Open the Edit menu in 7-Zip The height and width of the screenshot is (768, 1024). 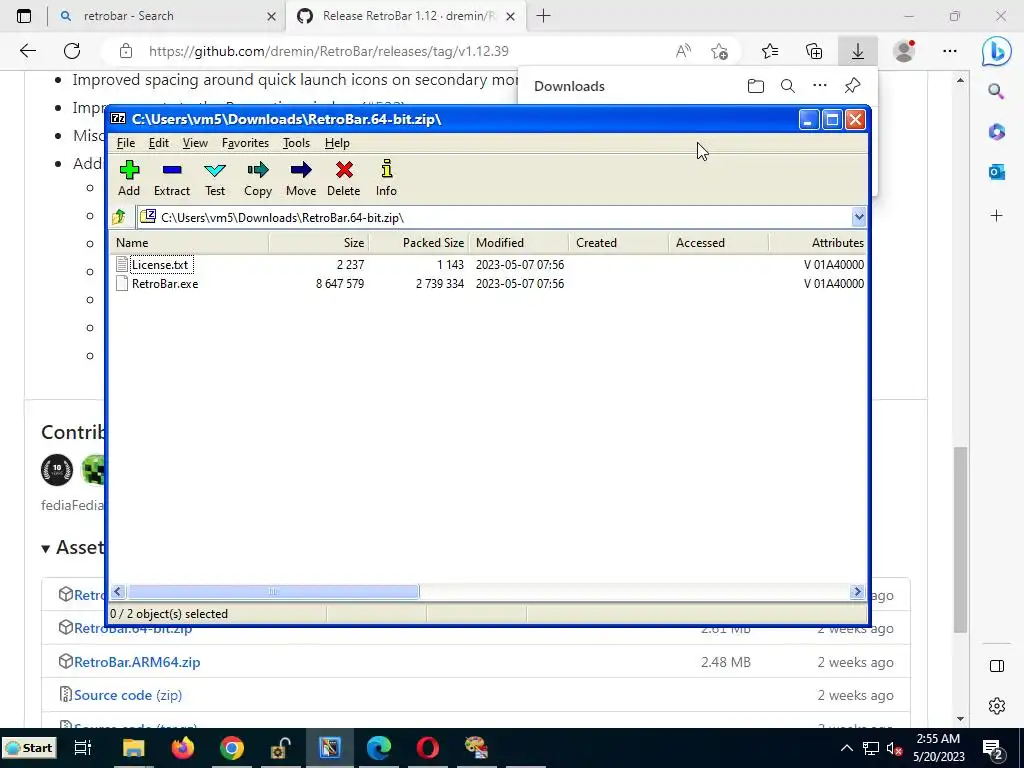point(159,143)
